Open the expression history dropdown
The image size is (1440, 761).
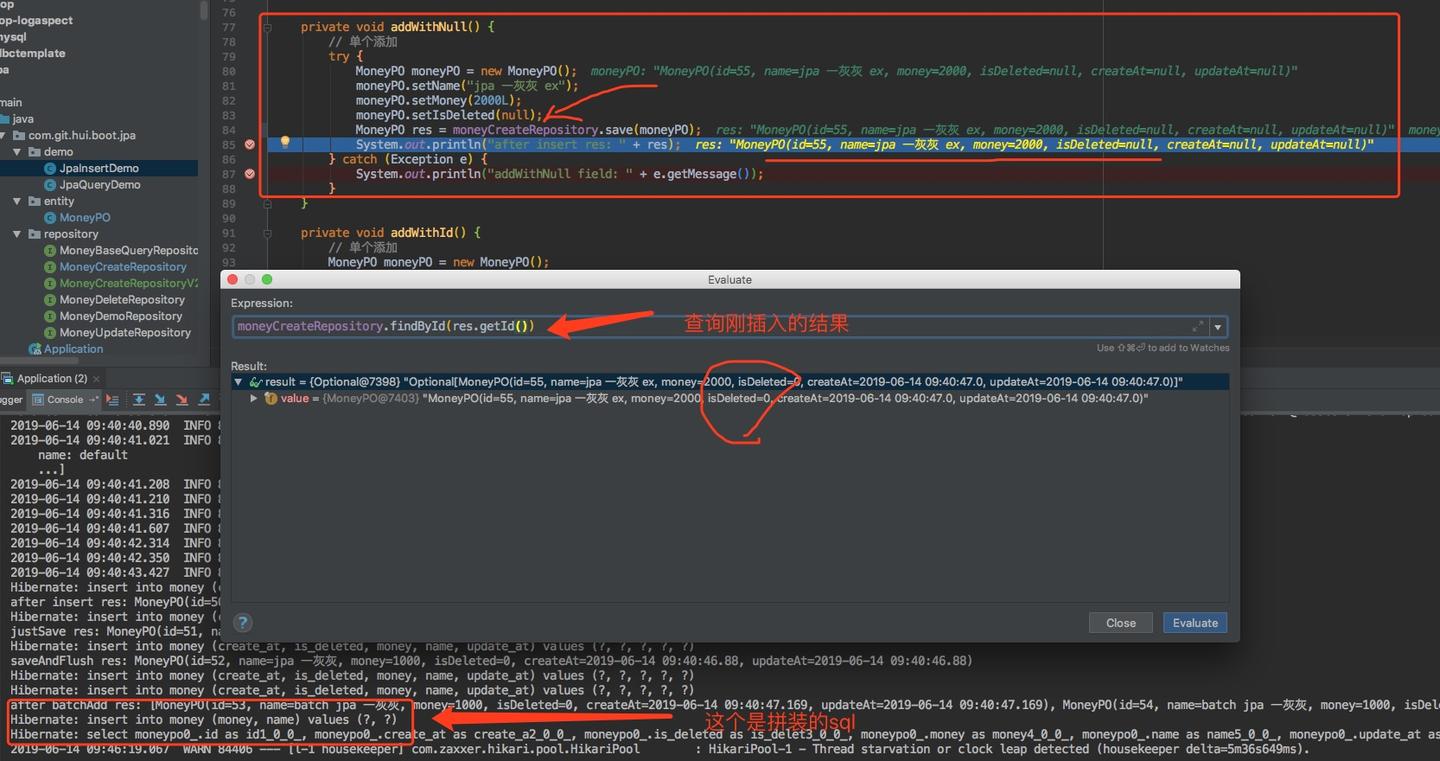point(1216,326)
